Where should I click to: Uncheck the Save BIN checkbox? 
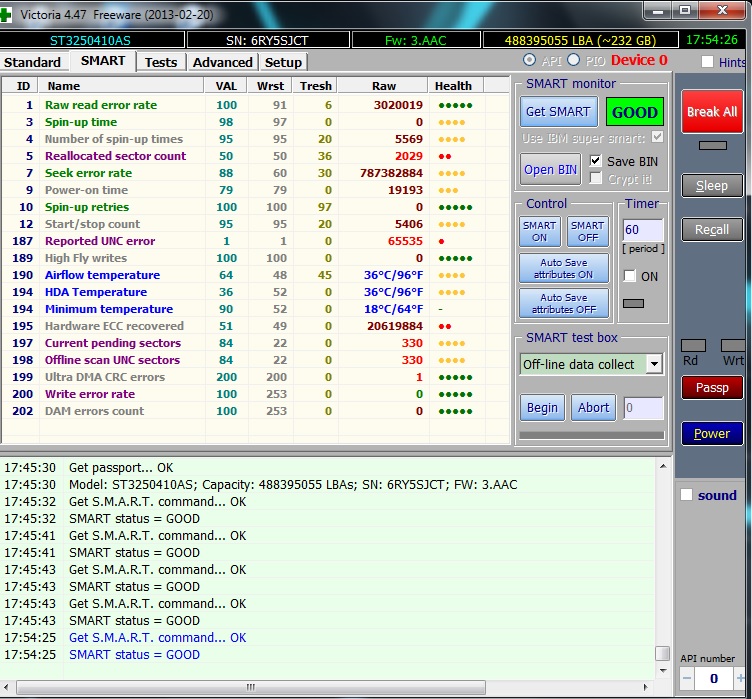pos(596,161)
